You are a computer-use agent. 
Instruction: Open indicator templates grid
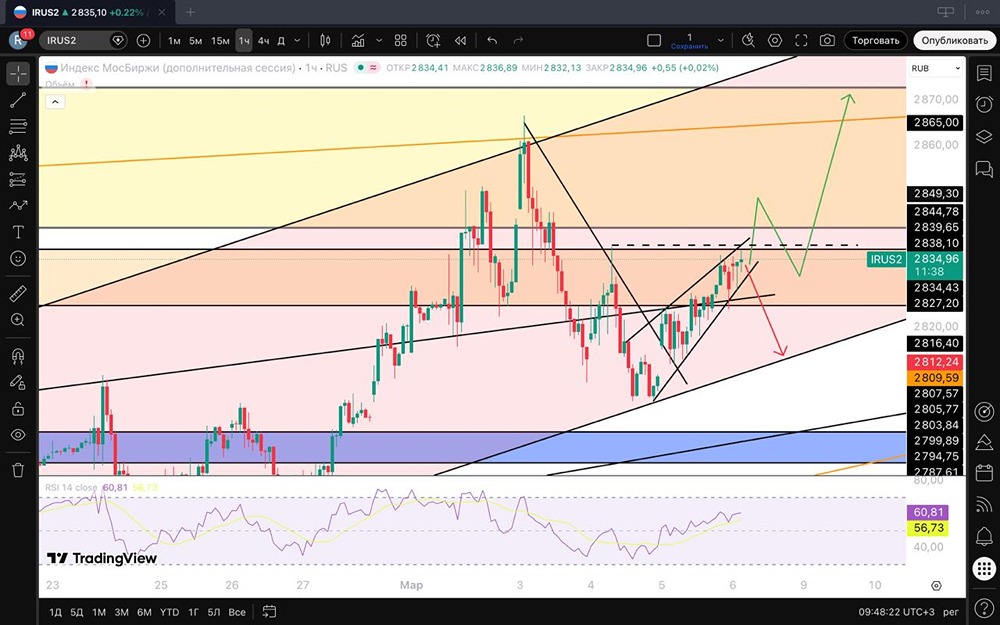(x=401, y=40)
